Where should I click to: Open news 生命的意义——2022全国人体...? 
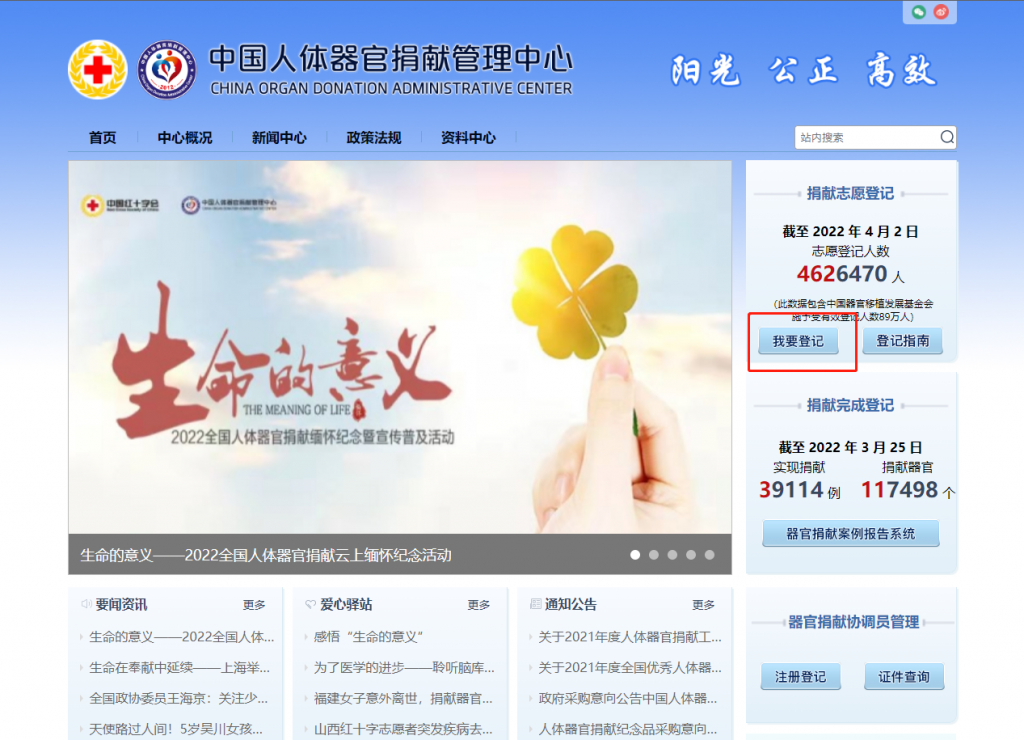(x=182, y=637)
